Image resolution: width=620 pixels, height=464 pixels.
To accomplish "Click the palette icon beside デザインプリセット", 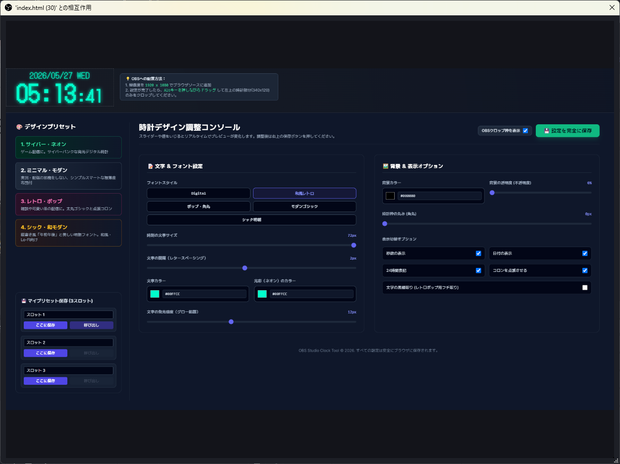I will [19, 127].
